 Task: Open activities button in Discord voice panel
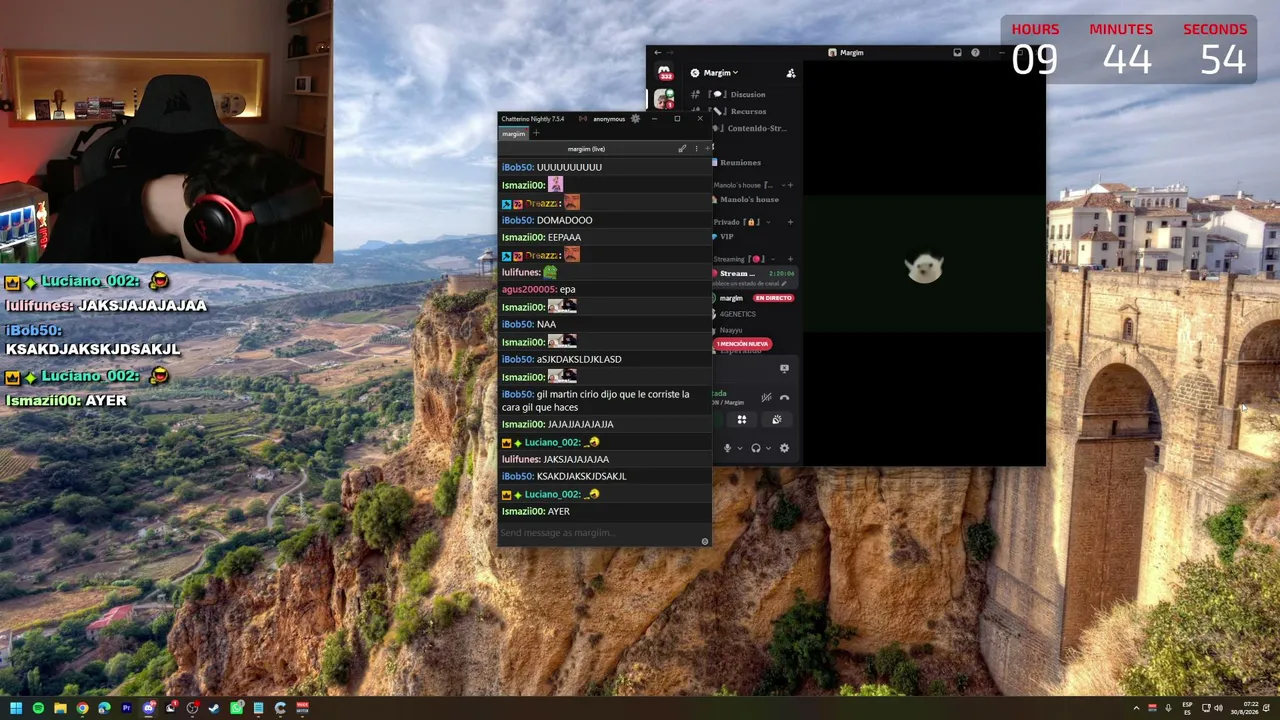click(x=742, y=420)
